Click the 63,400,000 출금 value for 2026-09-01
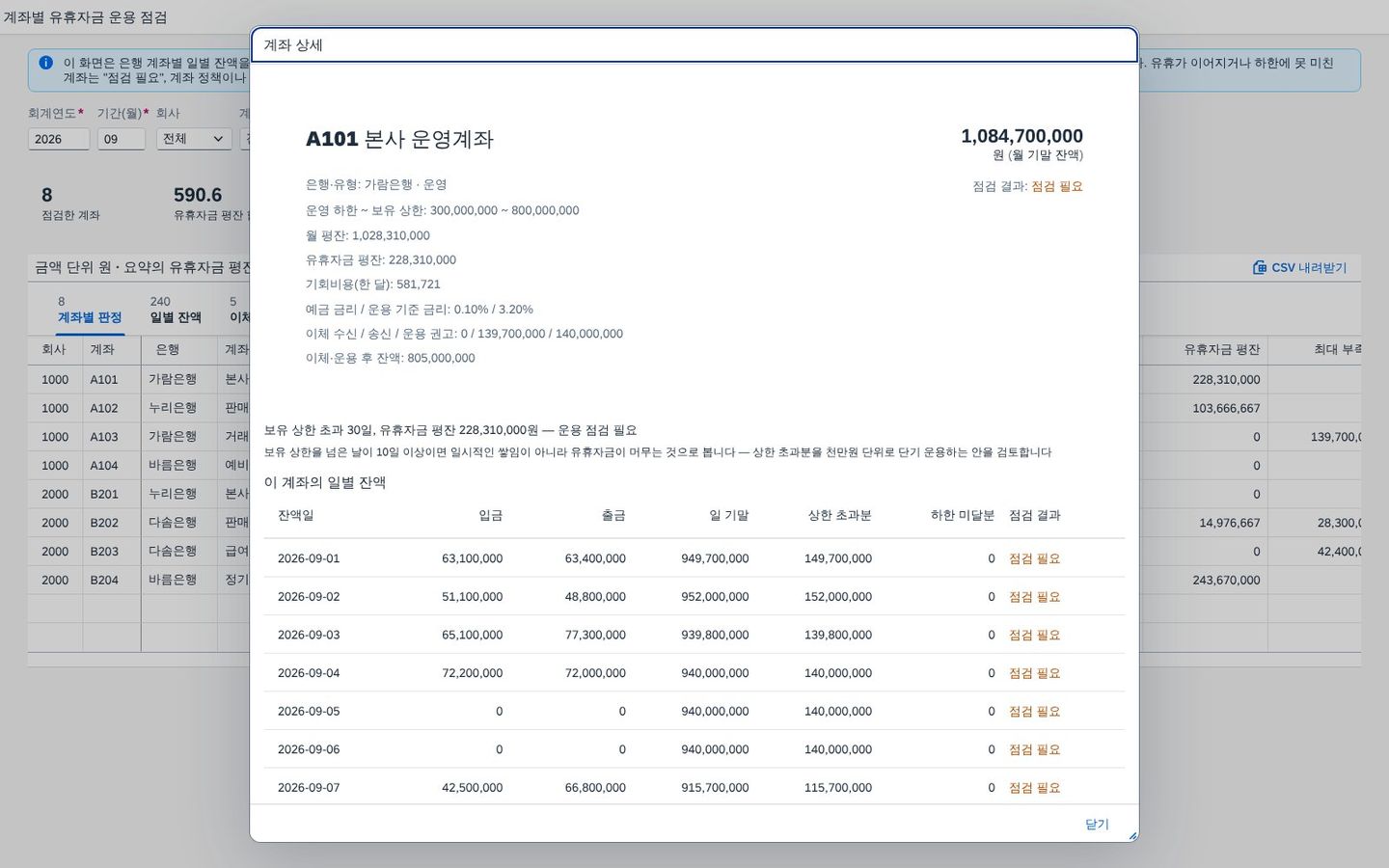Image resolution: width=1389 pixels, height=868 pixels. click(595, 558)
